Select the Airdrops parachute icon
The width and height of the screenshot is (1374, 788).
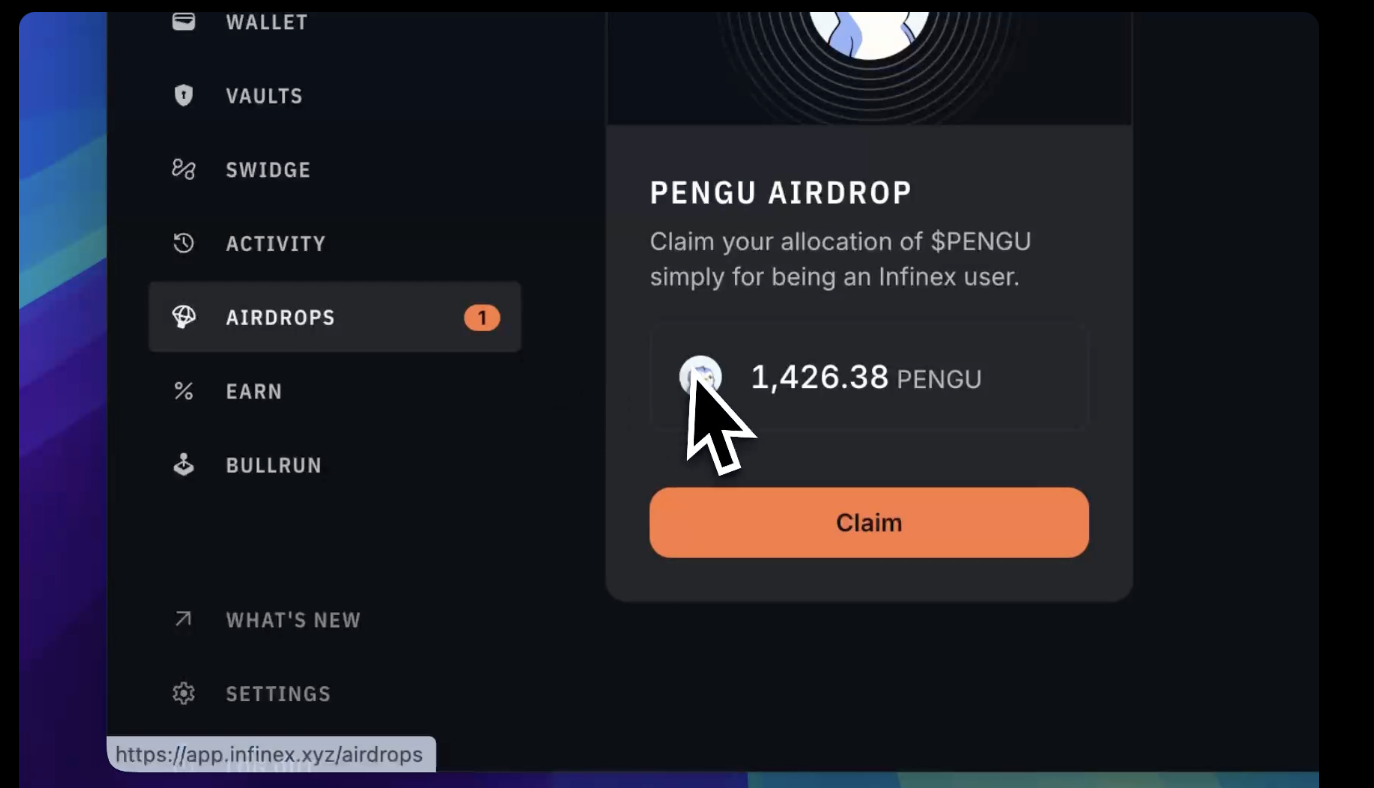point(183,317)
